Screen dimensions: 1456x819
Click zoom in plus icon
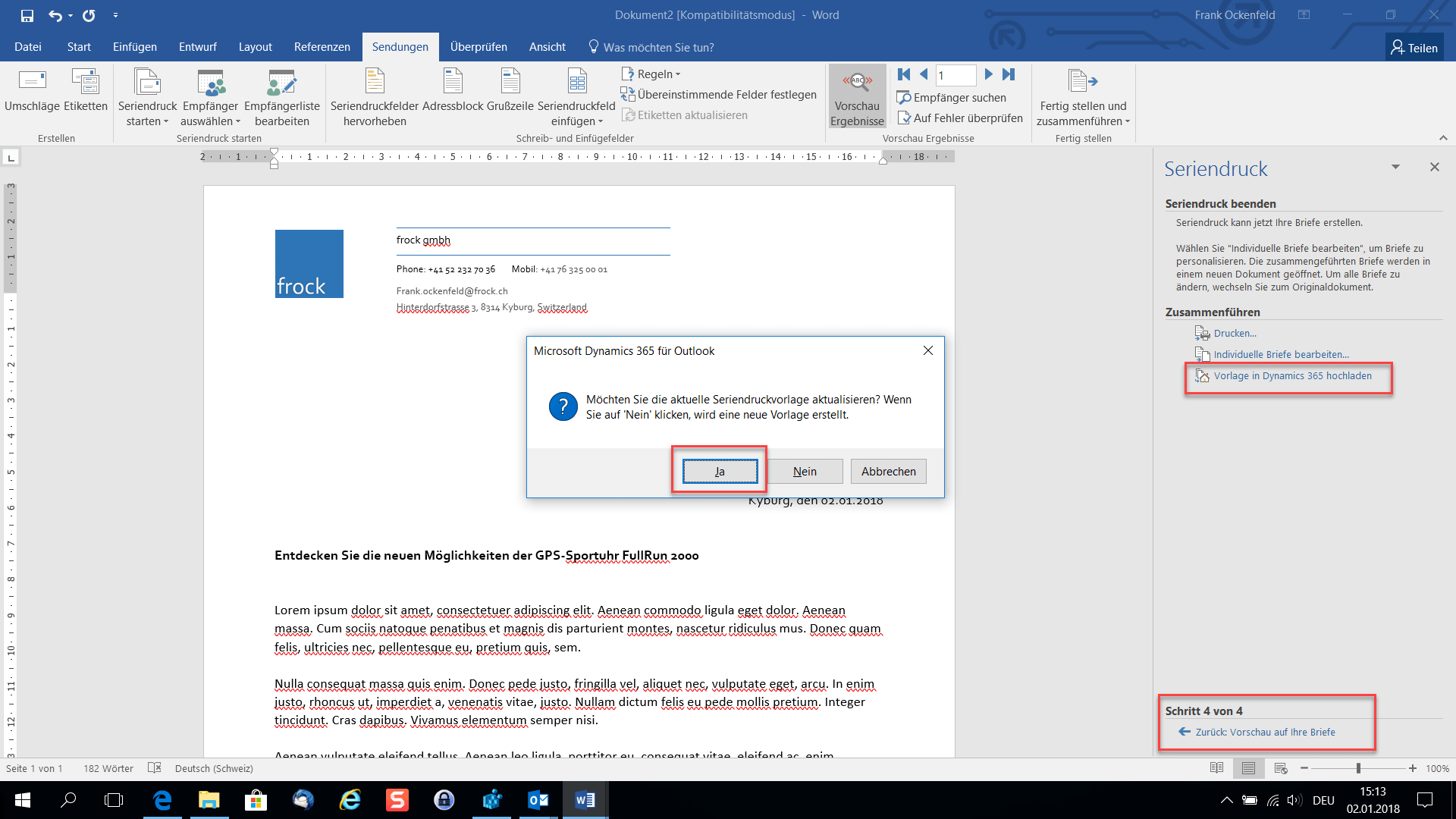point(1412,768)
